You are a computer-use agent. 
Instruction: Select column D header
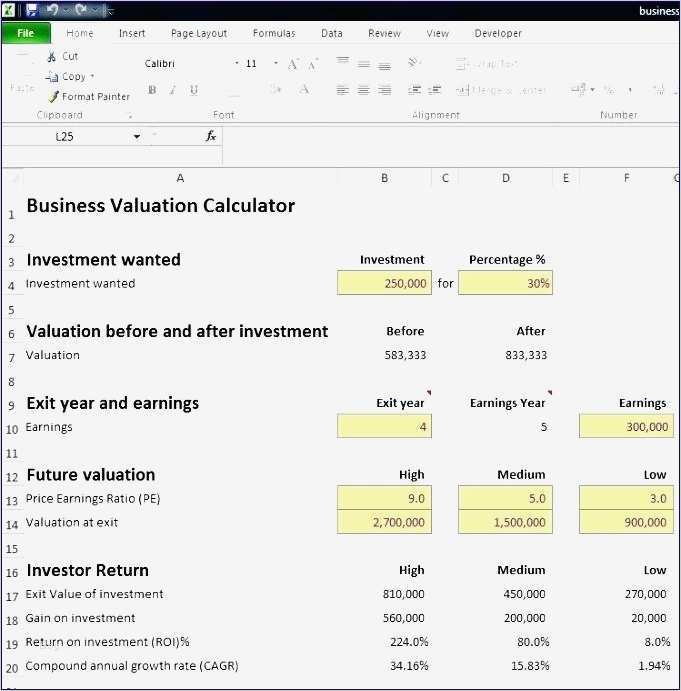point(506,178)
